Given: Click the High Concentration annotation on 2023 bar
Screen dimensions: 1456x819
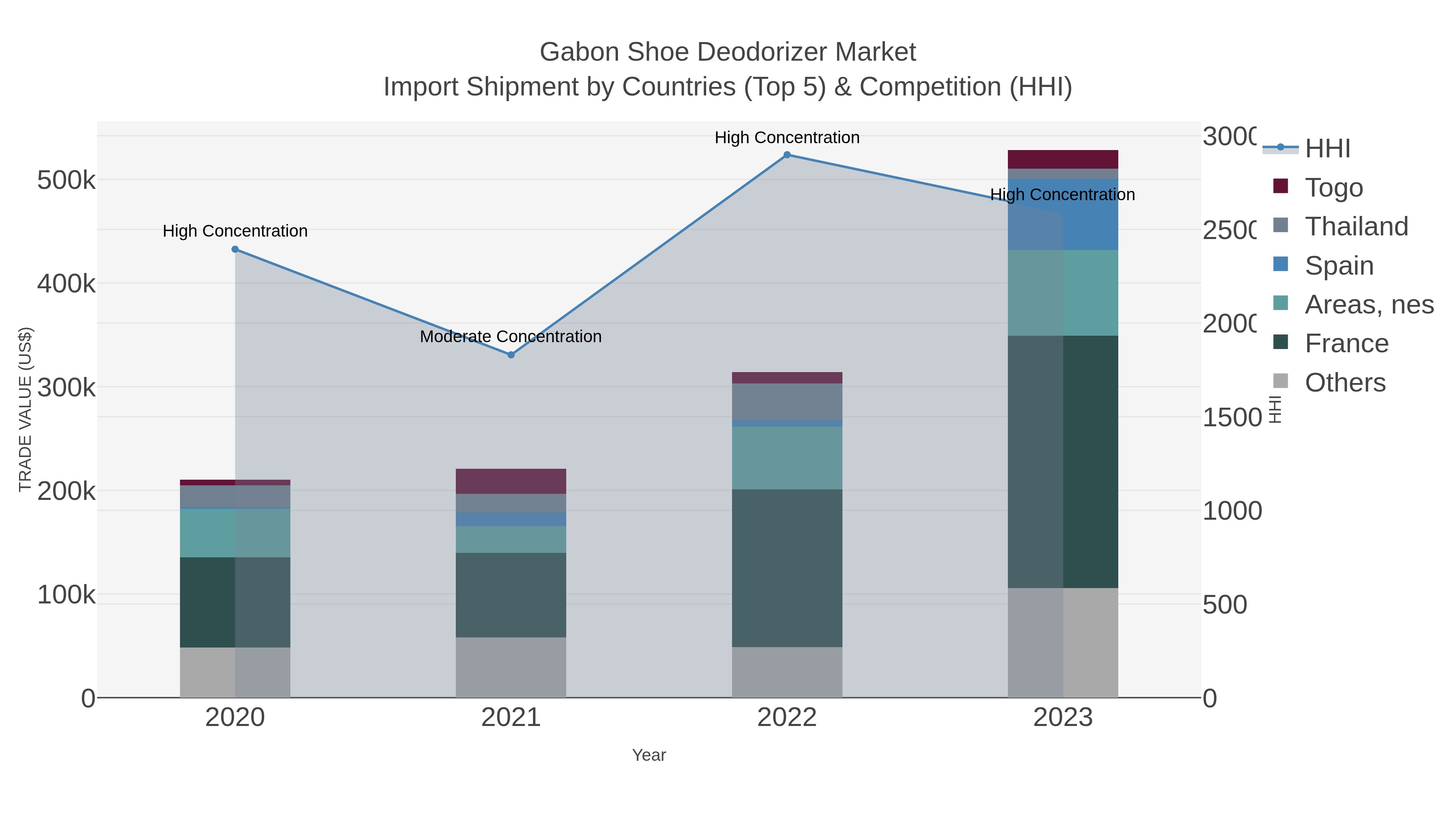Looking at the screenshot, I should click(x=1062, y=195).
